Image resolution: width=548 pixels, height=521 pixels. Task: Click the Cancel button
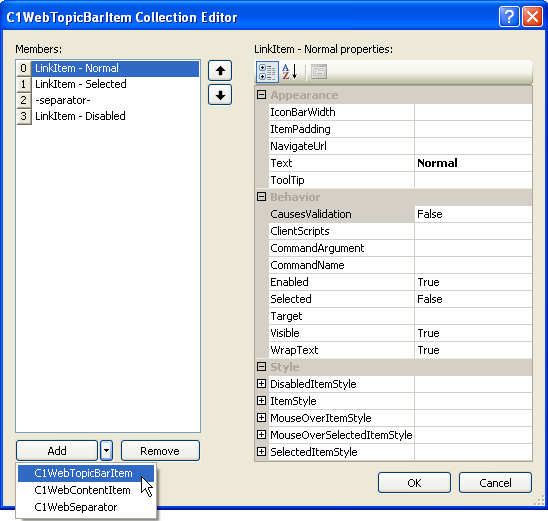coord(495,483)
